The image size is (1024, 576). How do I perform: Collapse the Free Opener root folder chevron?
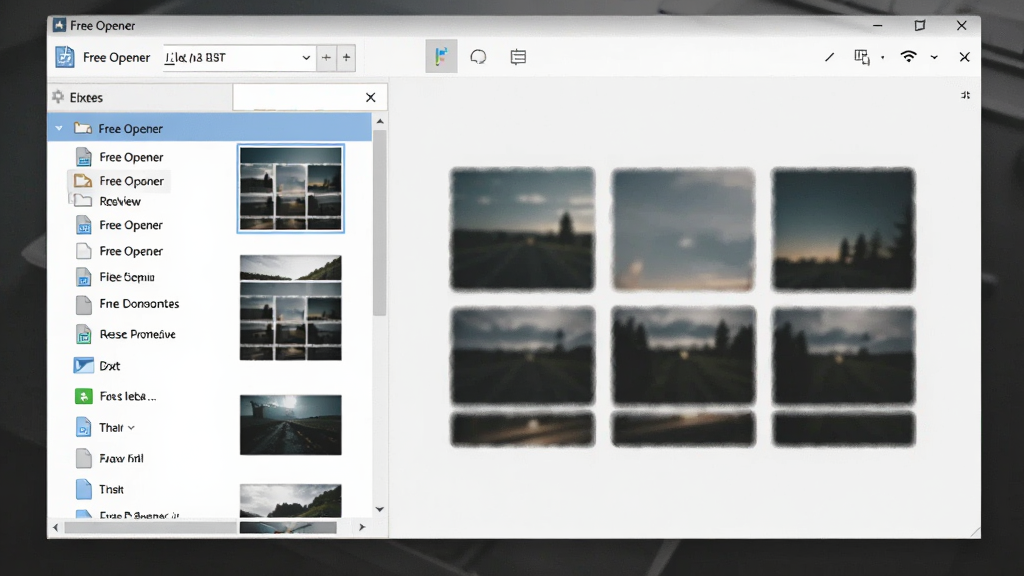pos(59,128)
